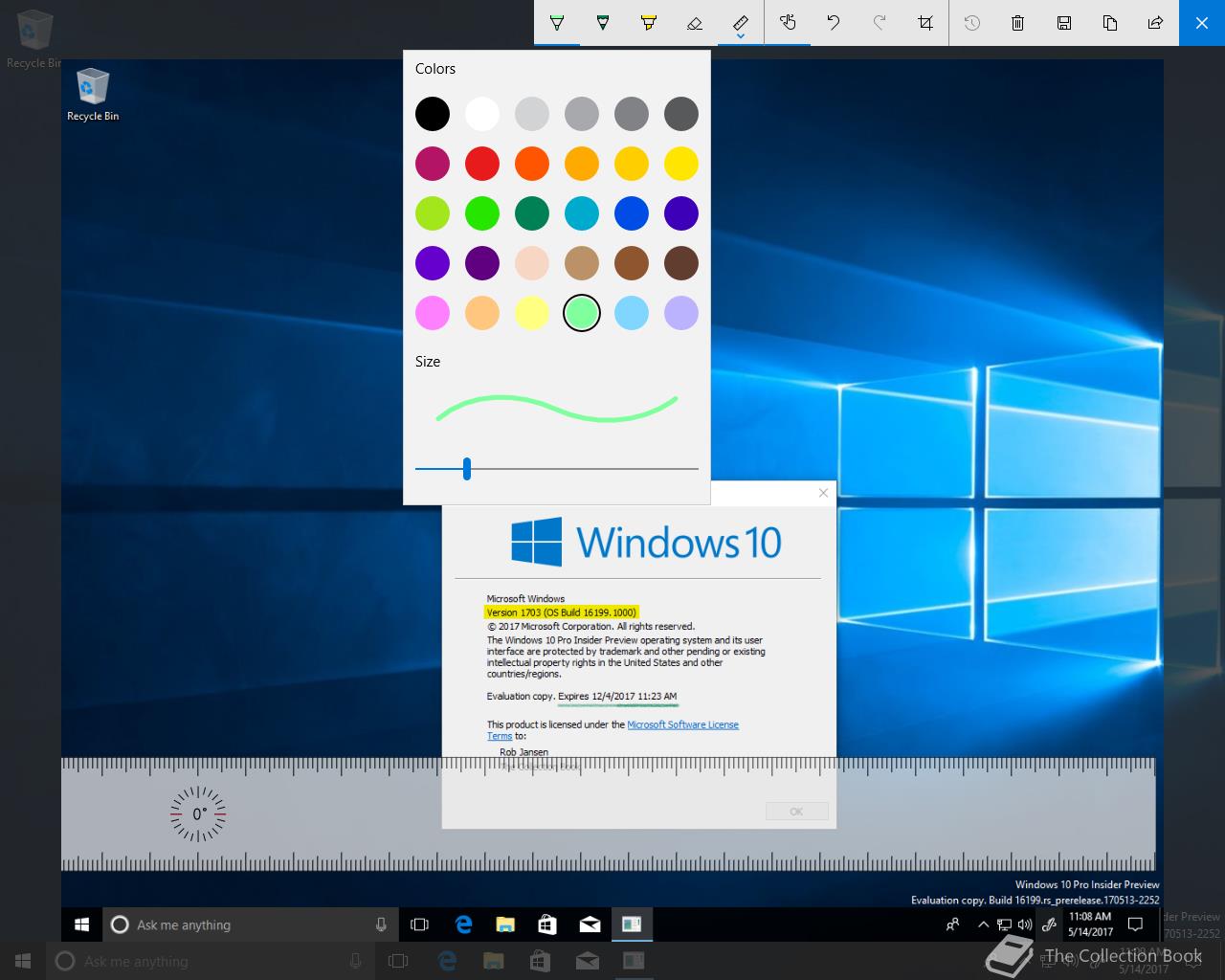Viewport: 1225px width, 980px height.
Task: Select the pencil tool
Action: pos(603,23)
